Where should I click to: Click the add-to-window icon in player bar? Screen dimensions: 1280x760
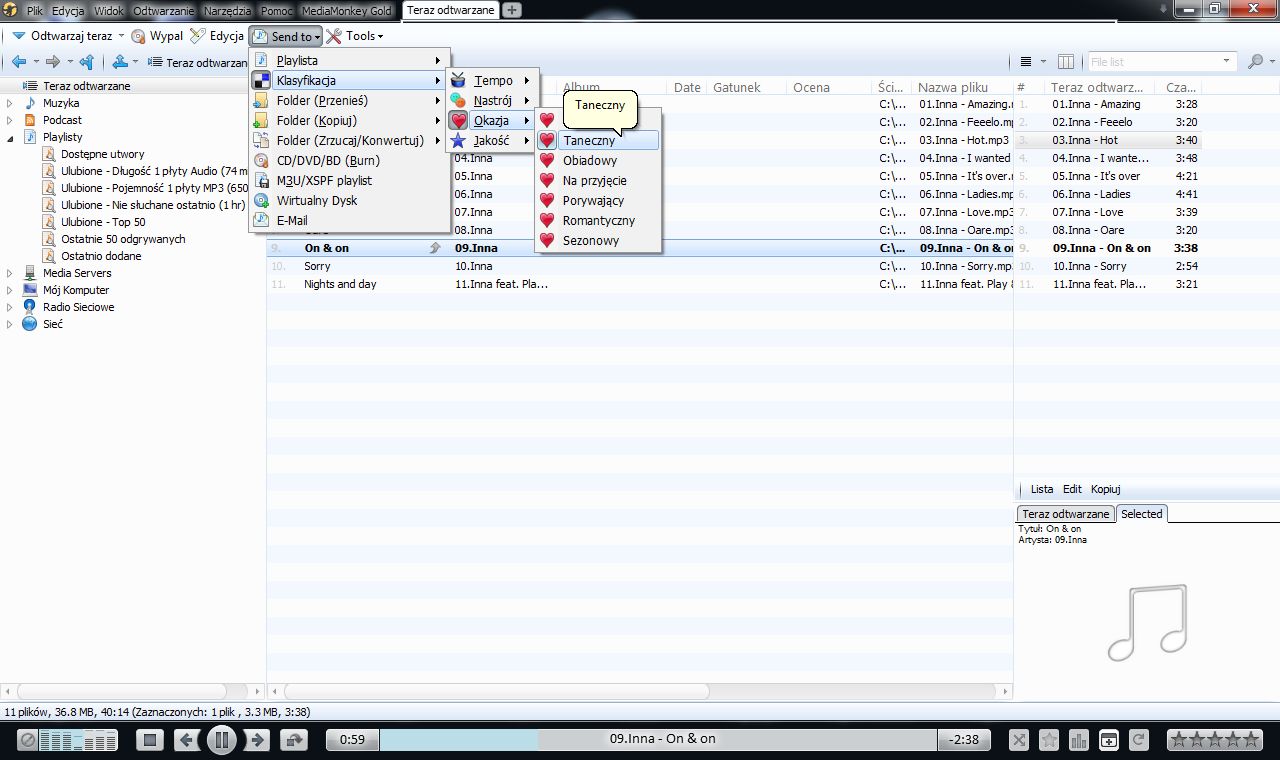click(1108, 740)
